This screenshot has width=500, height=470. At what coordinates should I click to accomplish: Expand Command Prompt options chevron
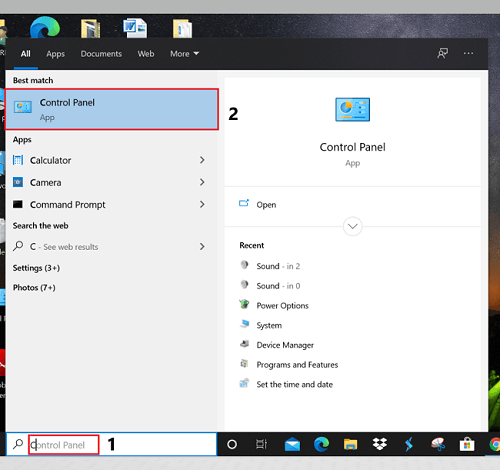202,204
